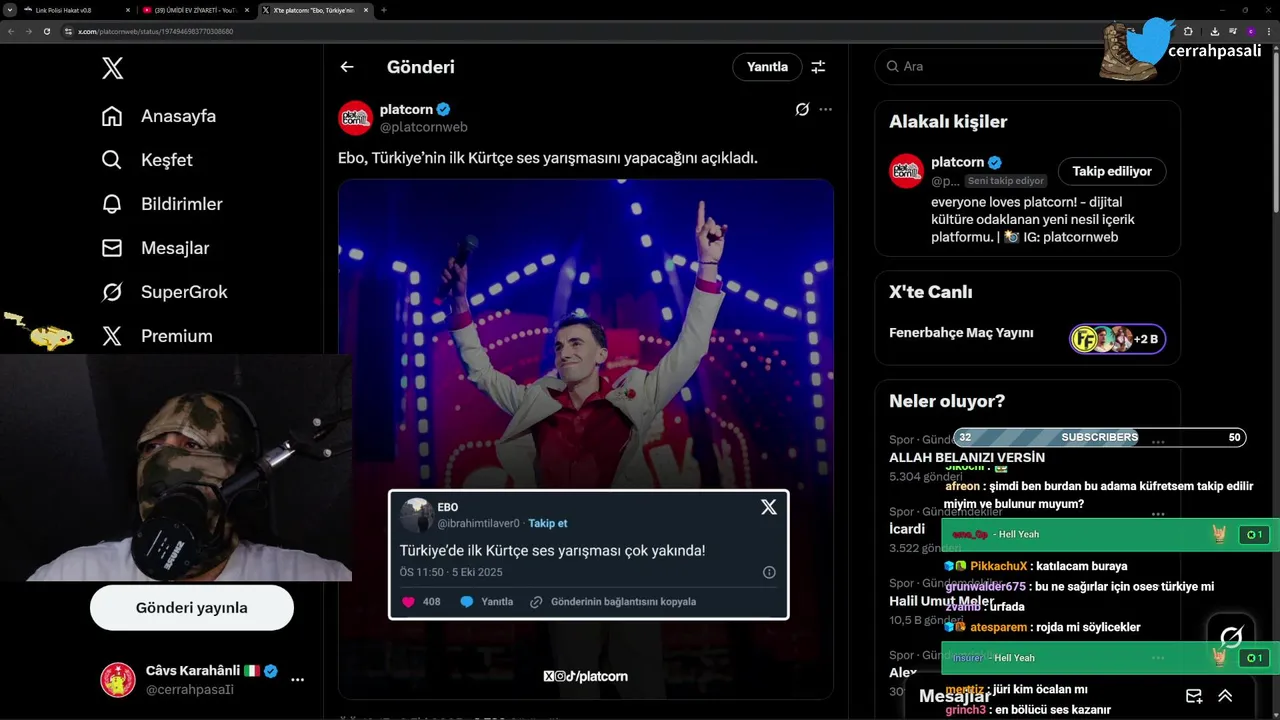Screen dimensions: 1280x720
Task: Click the heart icon with 408 likes
Action: tap(408, 602)
